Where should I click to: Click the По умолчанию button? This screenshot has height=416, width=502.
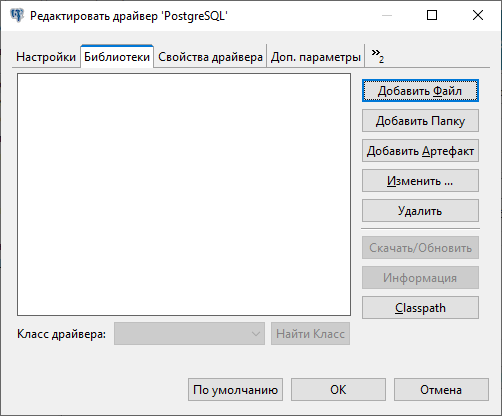pyautogui.click(x=235, y=390)
